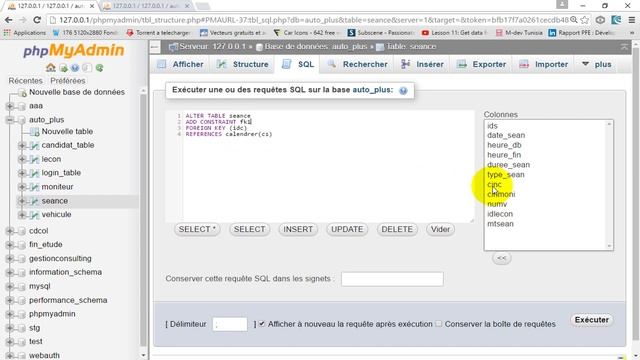Click the Délimiteur input field
640x360 pixels.
[230, 324]
